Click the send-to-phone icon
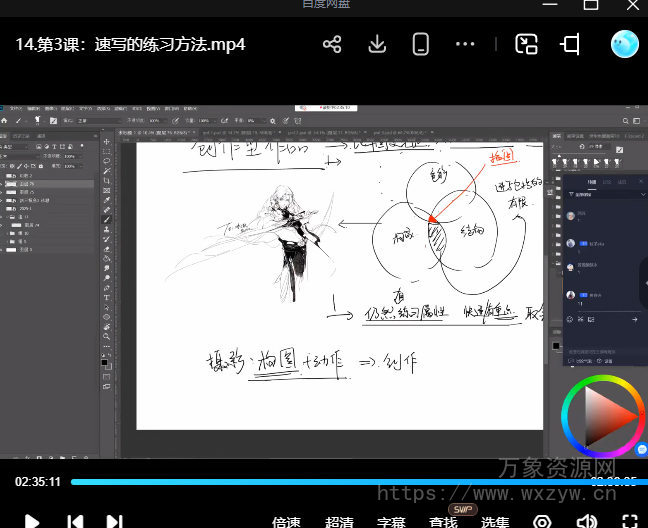Screen dimensions: 648x528 point(421,45)
